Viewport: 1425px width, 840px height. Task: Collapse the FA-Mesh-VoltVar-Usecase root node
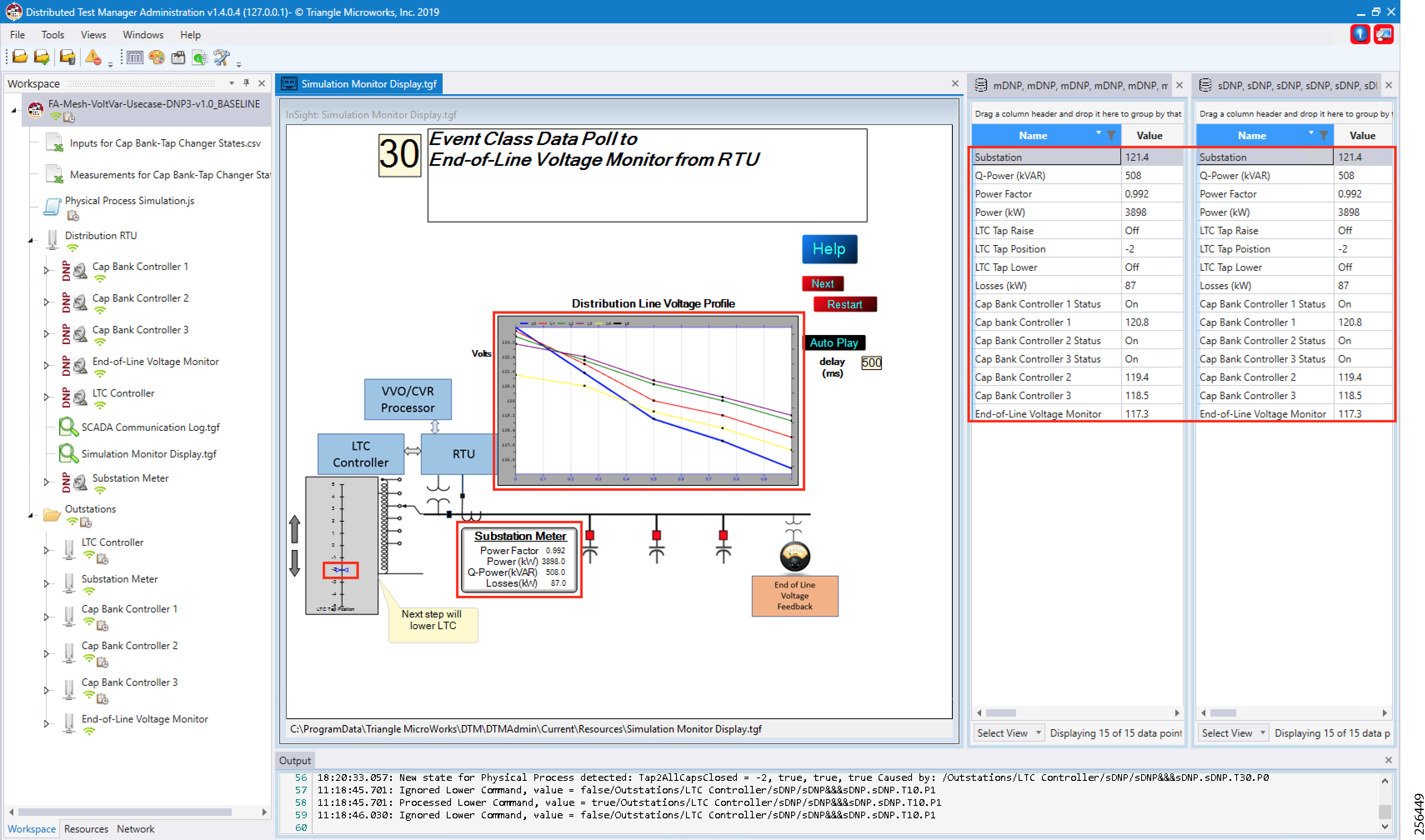14,110
